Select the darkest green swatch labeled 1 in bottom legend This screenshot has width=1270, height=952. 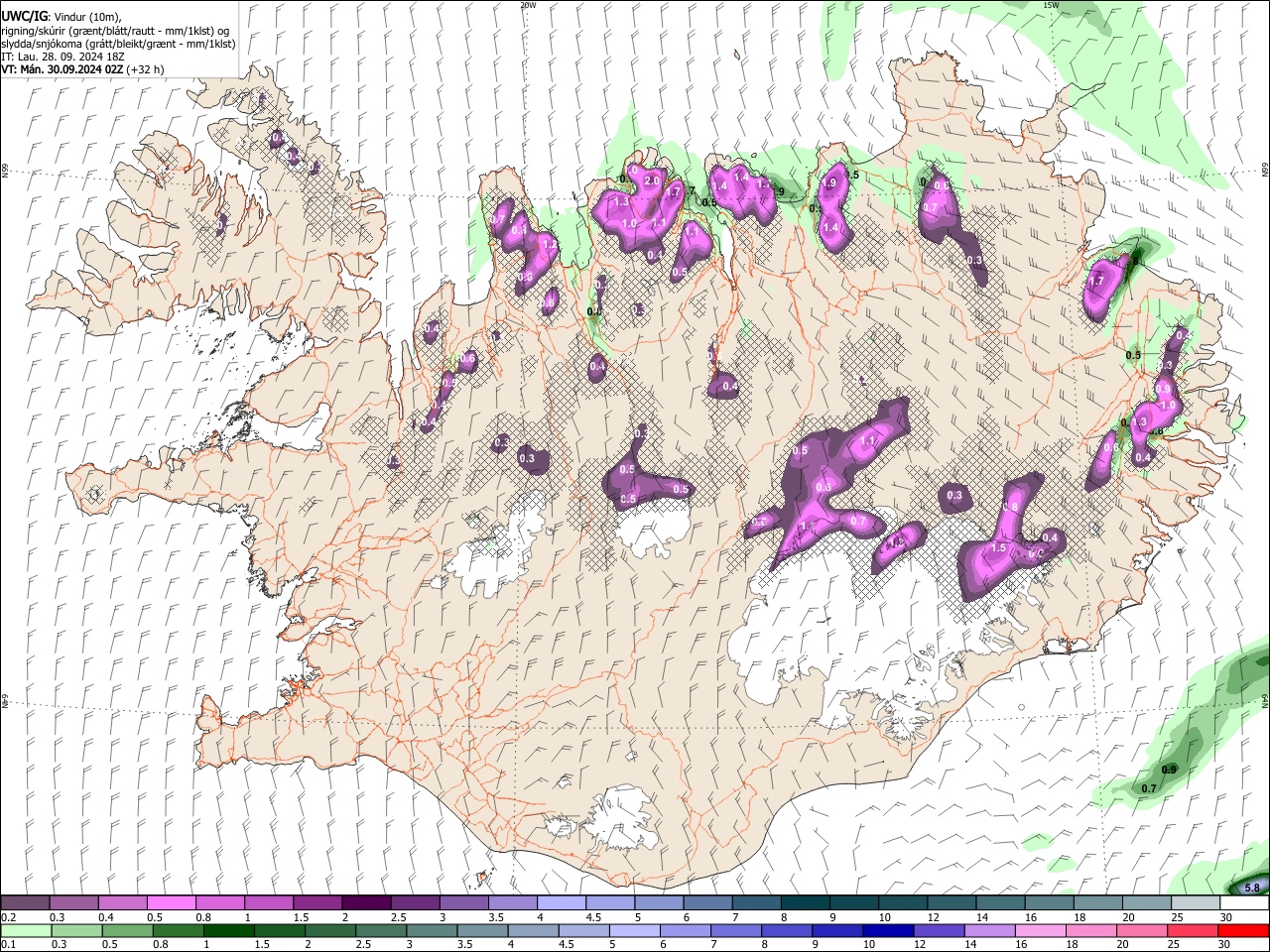click(x=229, y=931)
